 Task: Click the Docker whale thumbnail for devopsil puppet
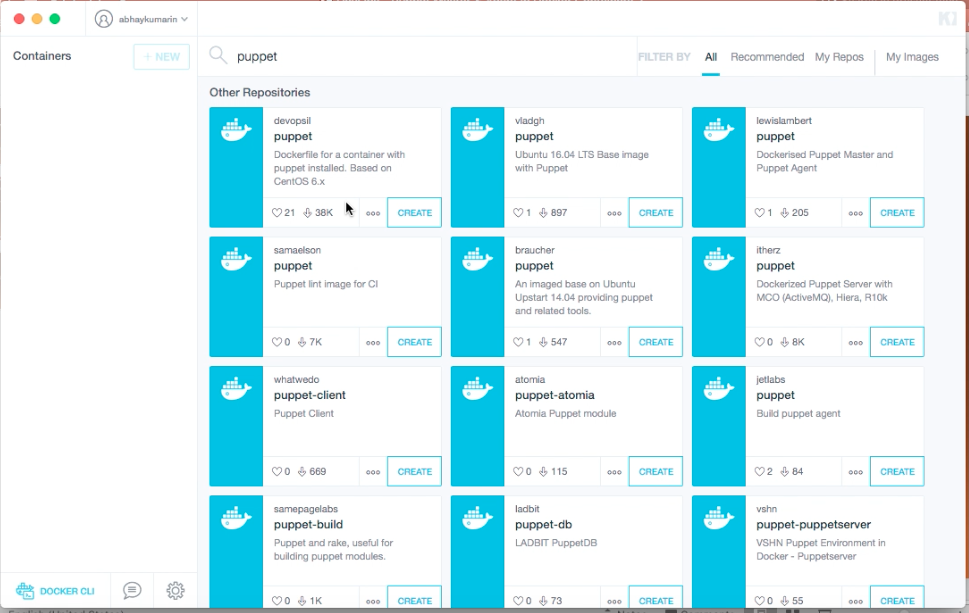[x=236, y=167]
